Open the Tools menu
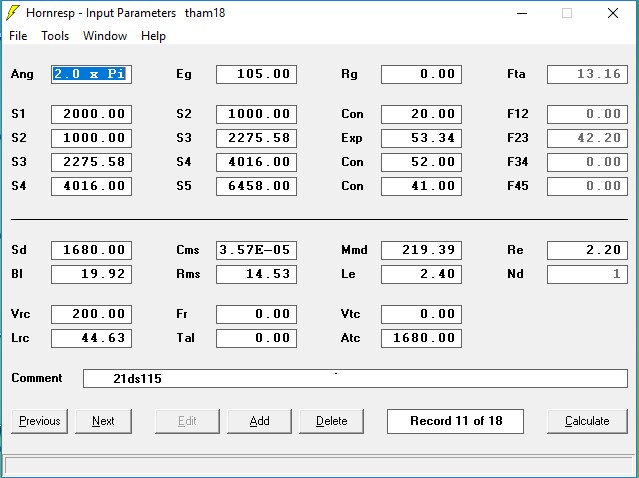Viewport: 639px width, 478px height. pyautogui.click(x=55, y=36)
